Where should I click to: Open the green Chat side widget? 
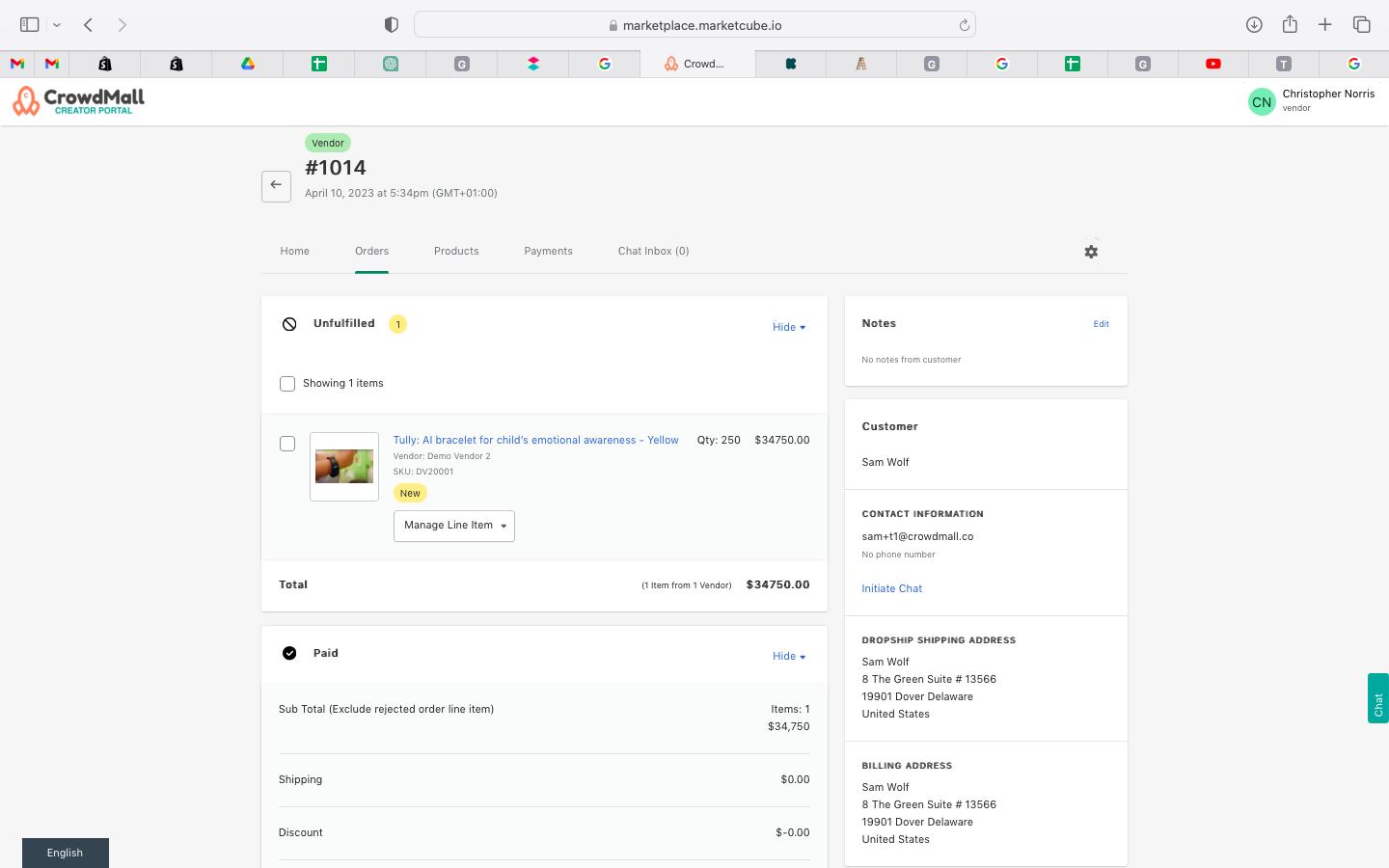coord(1378,698)
